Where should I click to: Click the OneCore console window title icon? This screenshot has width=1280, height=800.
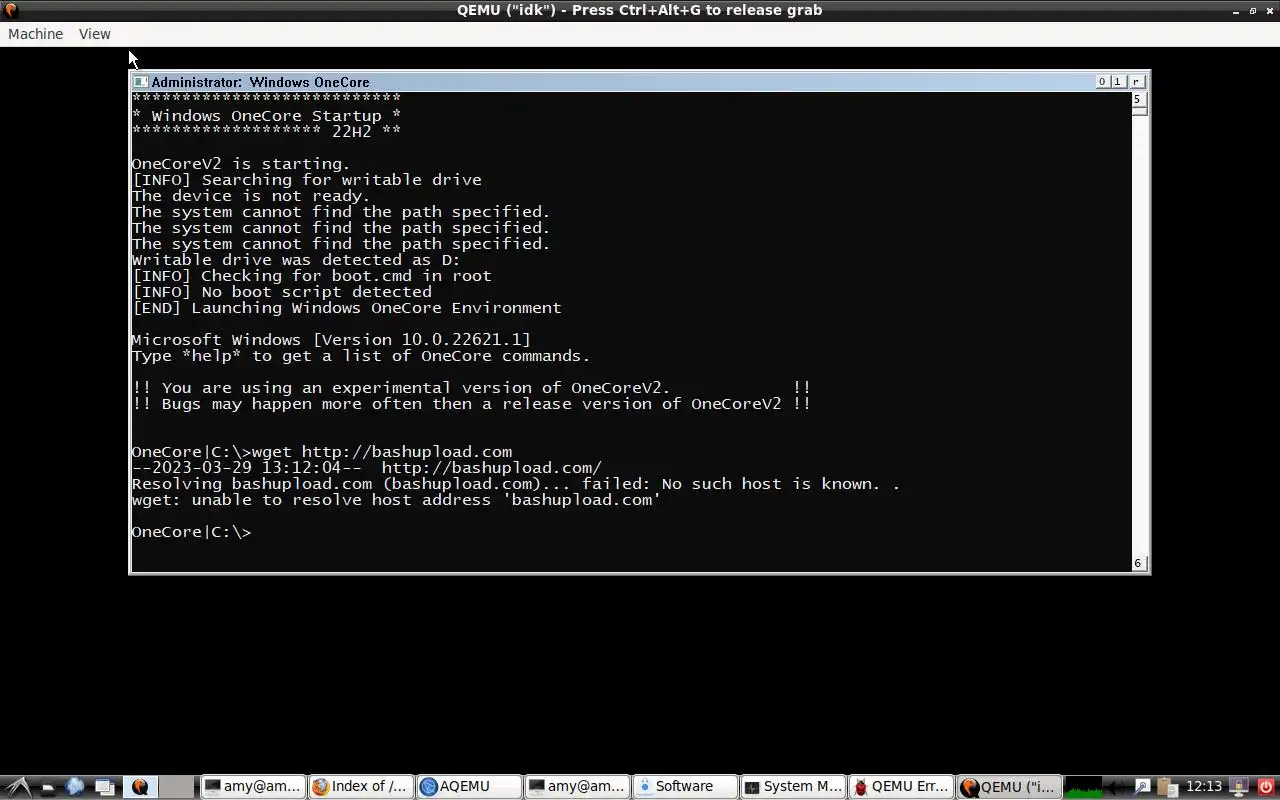coord(141,82)
